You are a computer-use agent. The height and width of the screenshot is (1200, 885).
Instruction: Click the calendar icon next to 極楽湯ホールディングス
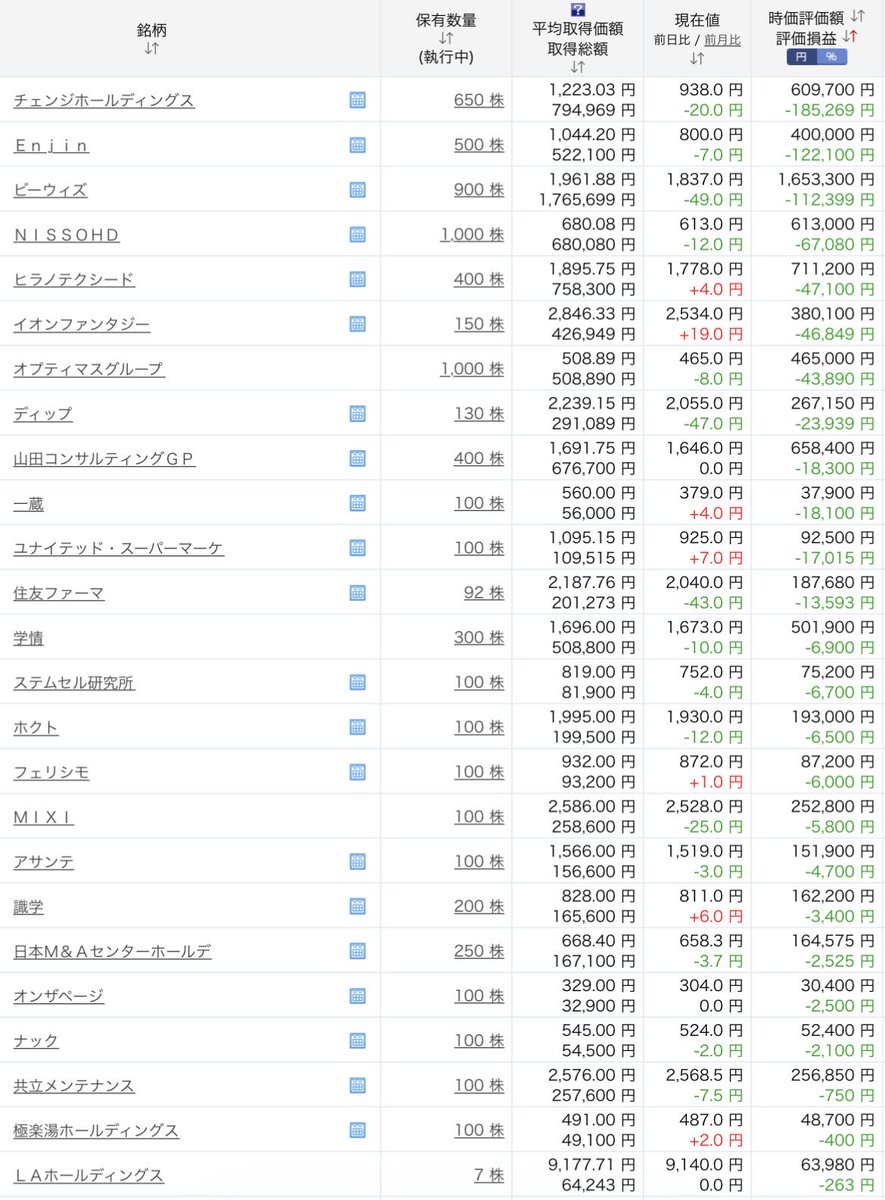pos(357,1130)
